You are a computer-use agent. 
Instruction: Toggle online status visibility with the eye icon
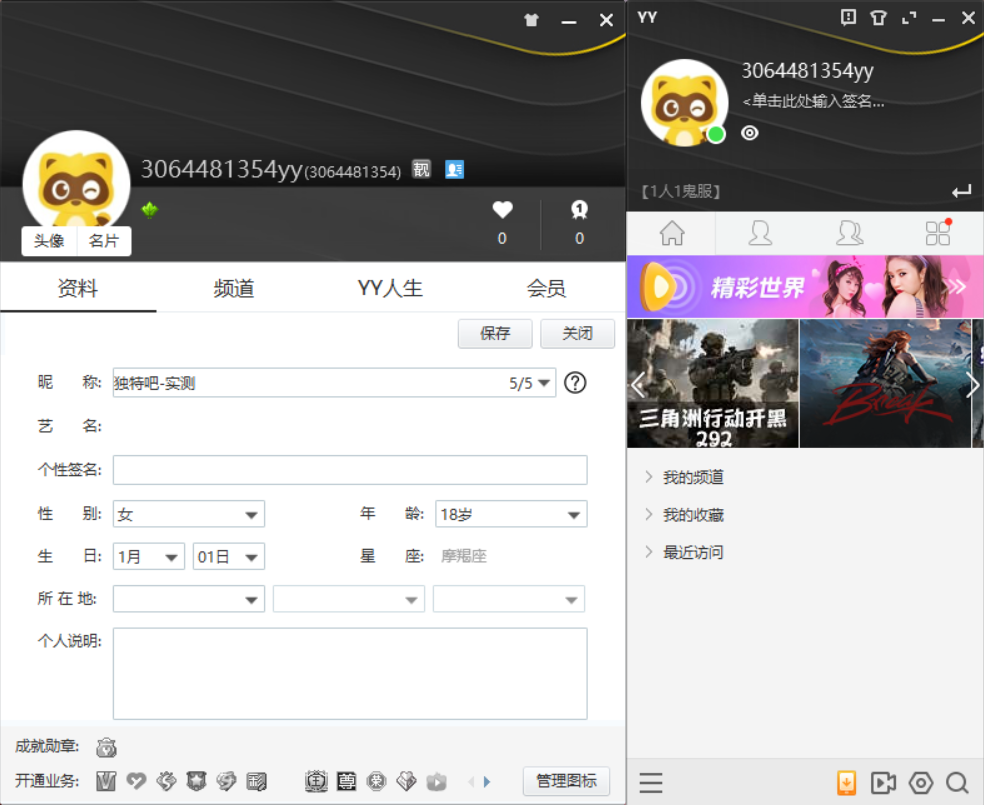point(749,132)
